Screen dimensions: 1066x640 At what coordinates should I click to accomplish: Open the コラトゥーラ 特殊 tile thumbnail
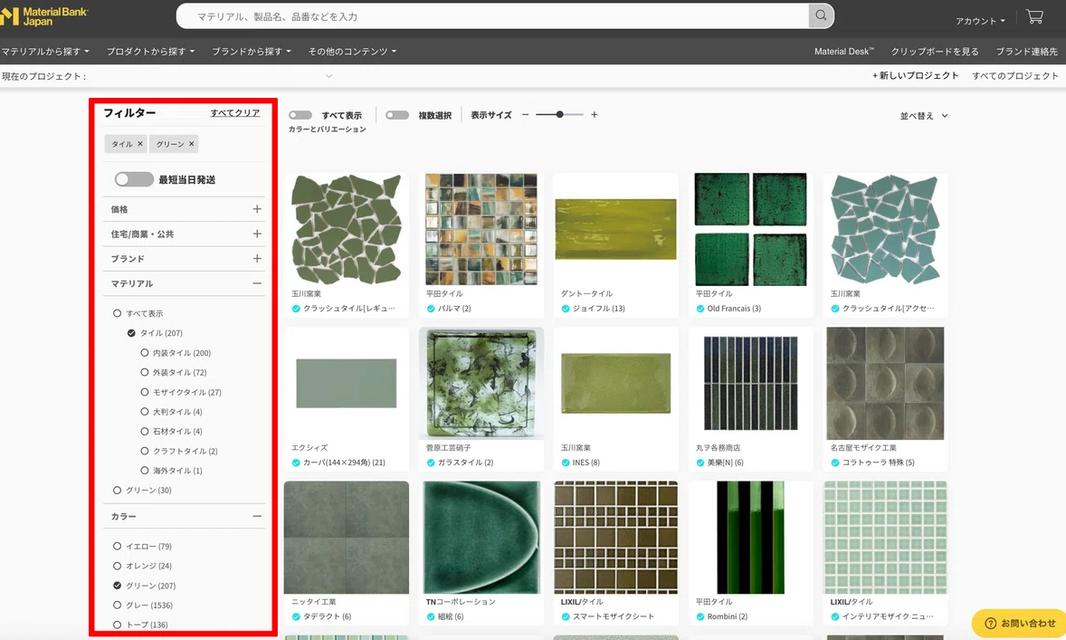[x=885, y=383]
